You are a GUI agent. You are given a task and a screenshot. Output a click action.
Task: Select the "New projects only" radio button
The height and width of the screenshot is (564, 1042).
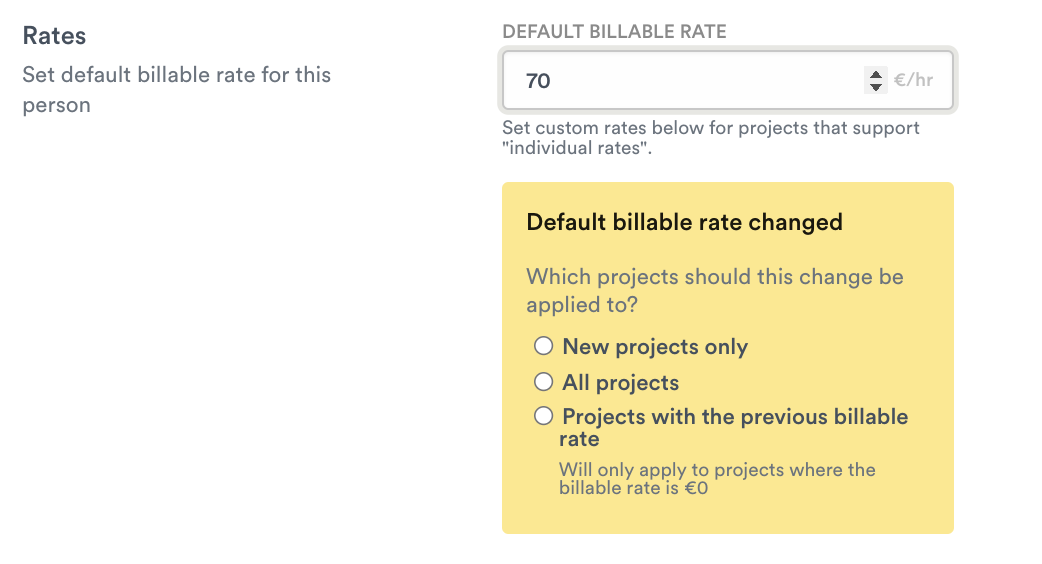[543, 346]
